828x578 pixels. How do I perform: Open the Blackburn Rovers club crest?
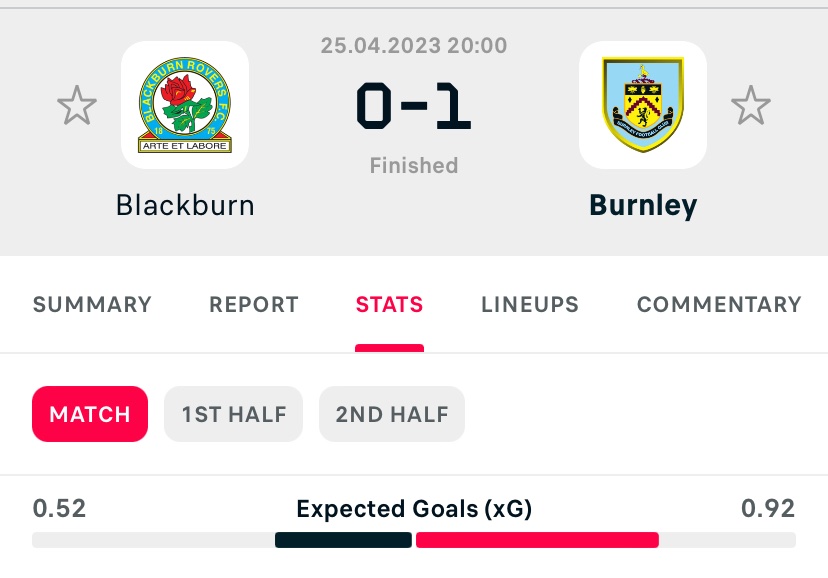click(185, 105)
